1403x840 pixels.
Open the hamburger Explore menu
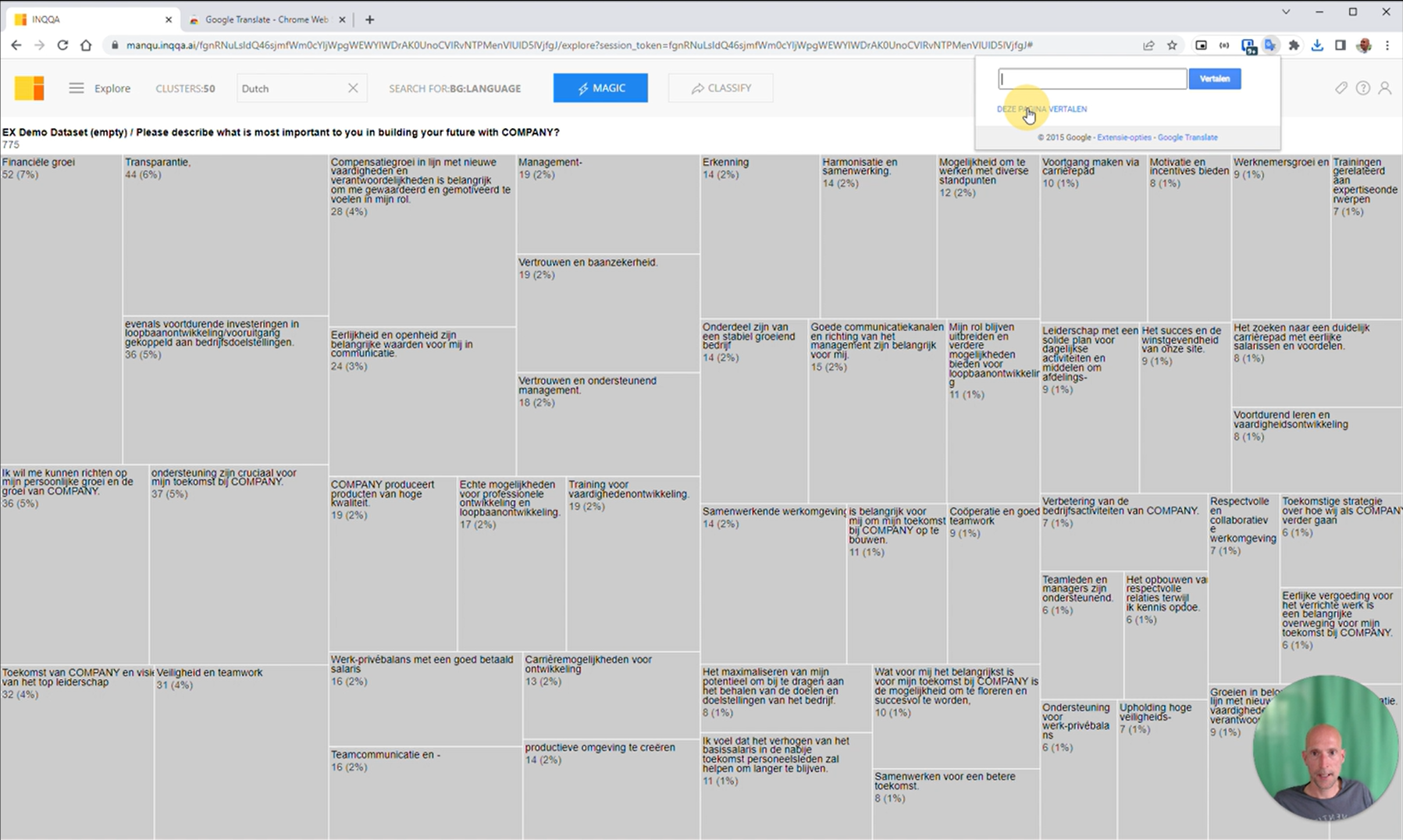click(76, 87)
